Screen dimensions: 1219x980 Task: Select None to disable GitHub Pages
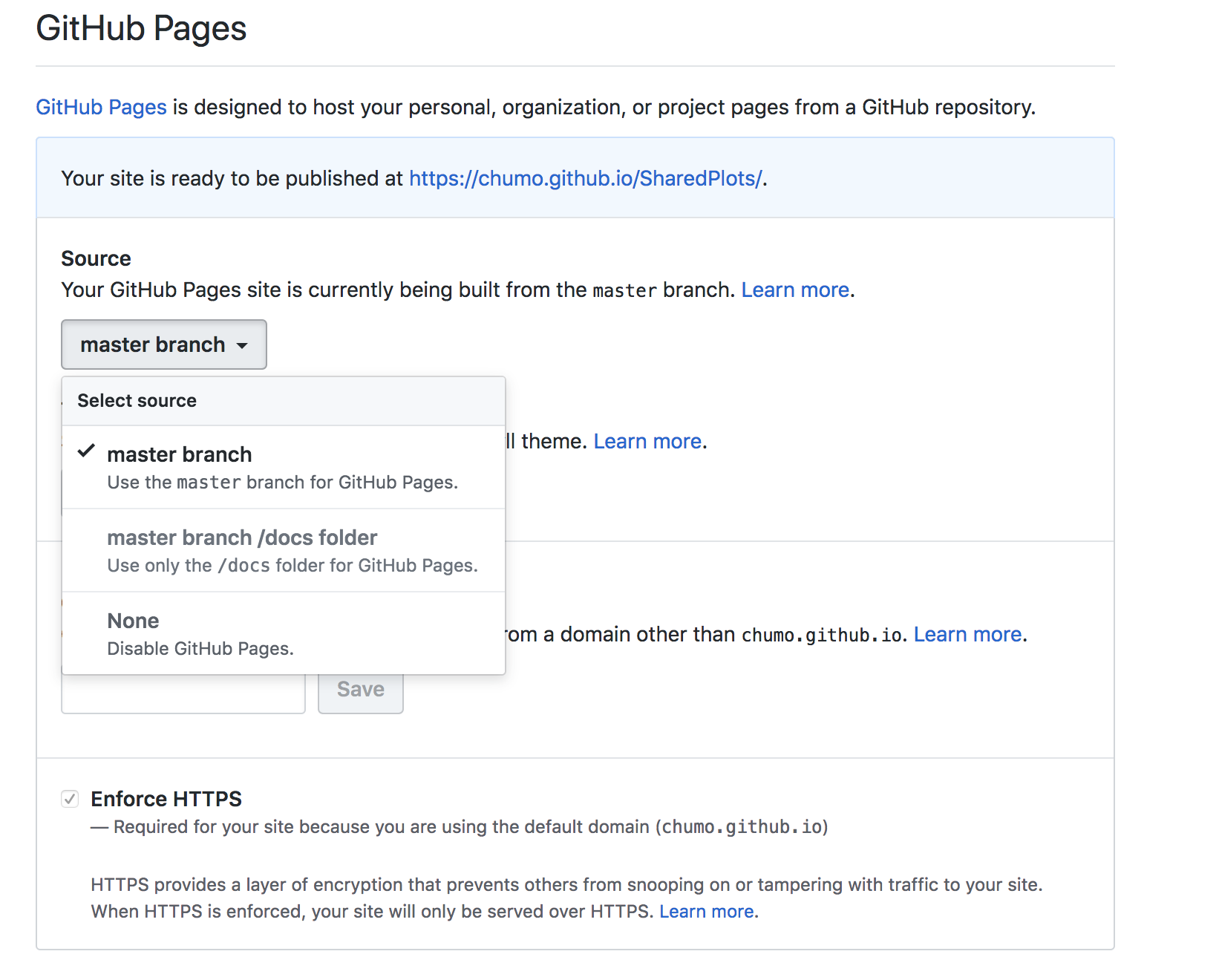pos(284,633)
